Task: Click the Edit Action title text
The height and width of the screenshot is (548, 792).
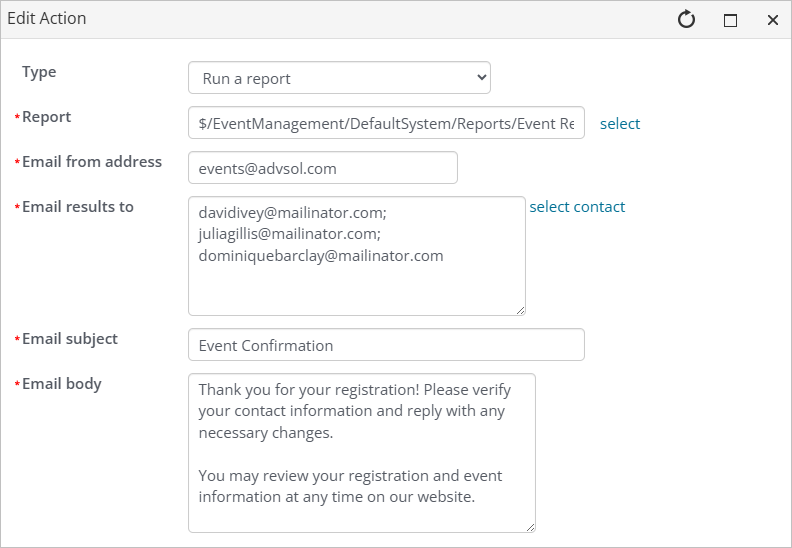Action: (46, 18)
